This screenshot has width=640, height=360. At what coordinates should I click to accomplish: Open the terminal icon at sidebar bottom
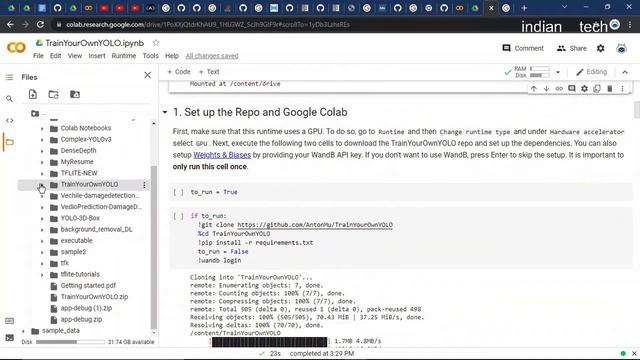pos(9,338)
